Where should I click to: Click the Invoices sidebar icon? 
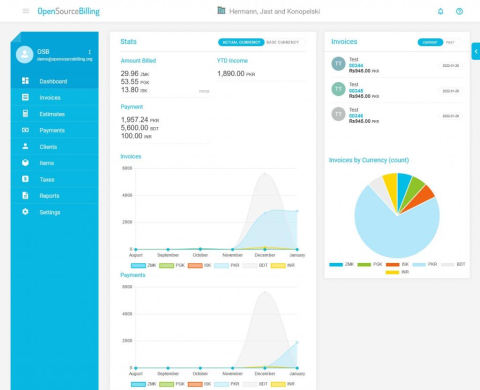(25, 97)
